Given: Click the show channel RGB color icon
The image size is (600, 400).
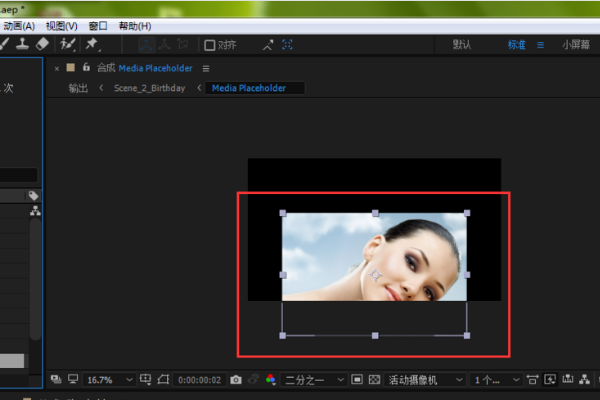Looking at the screenshot, I should 272,380.
